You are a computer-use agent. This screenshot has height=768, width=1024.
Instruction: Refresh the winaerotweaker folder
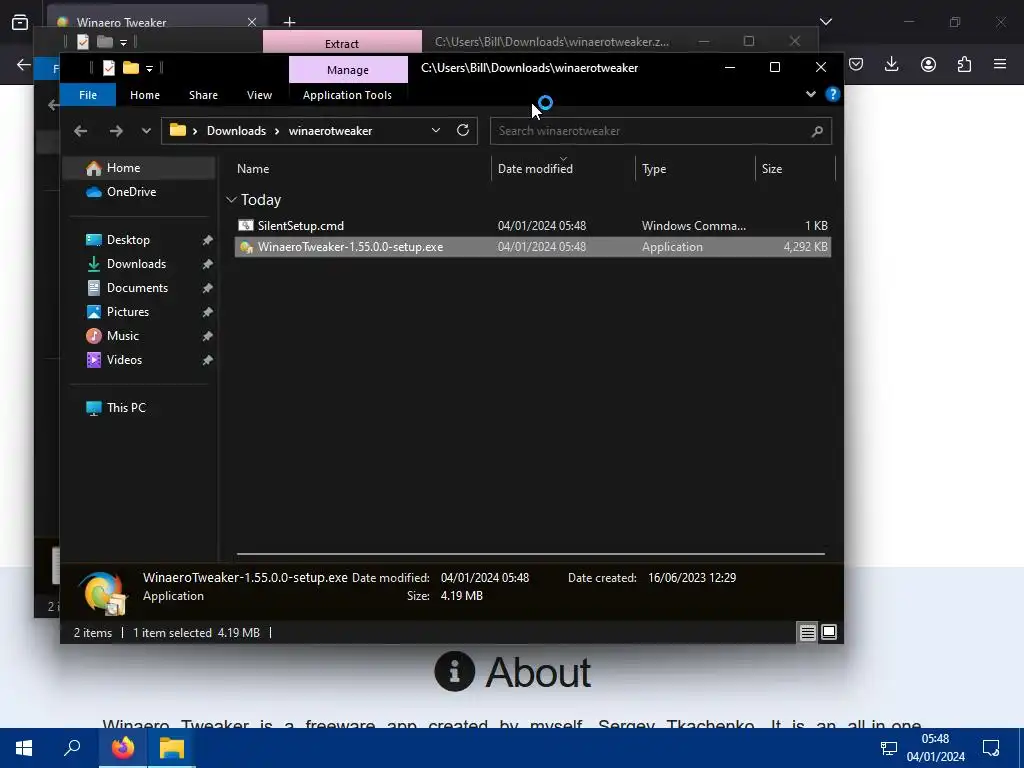[463, 130]
